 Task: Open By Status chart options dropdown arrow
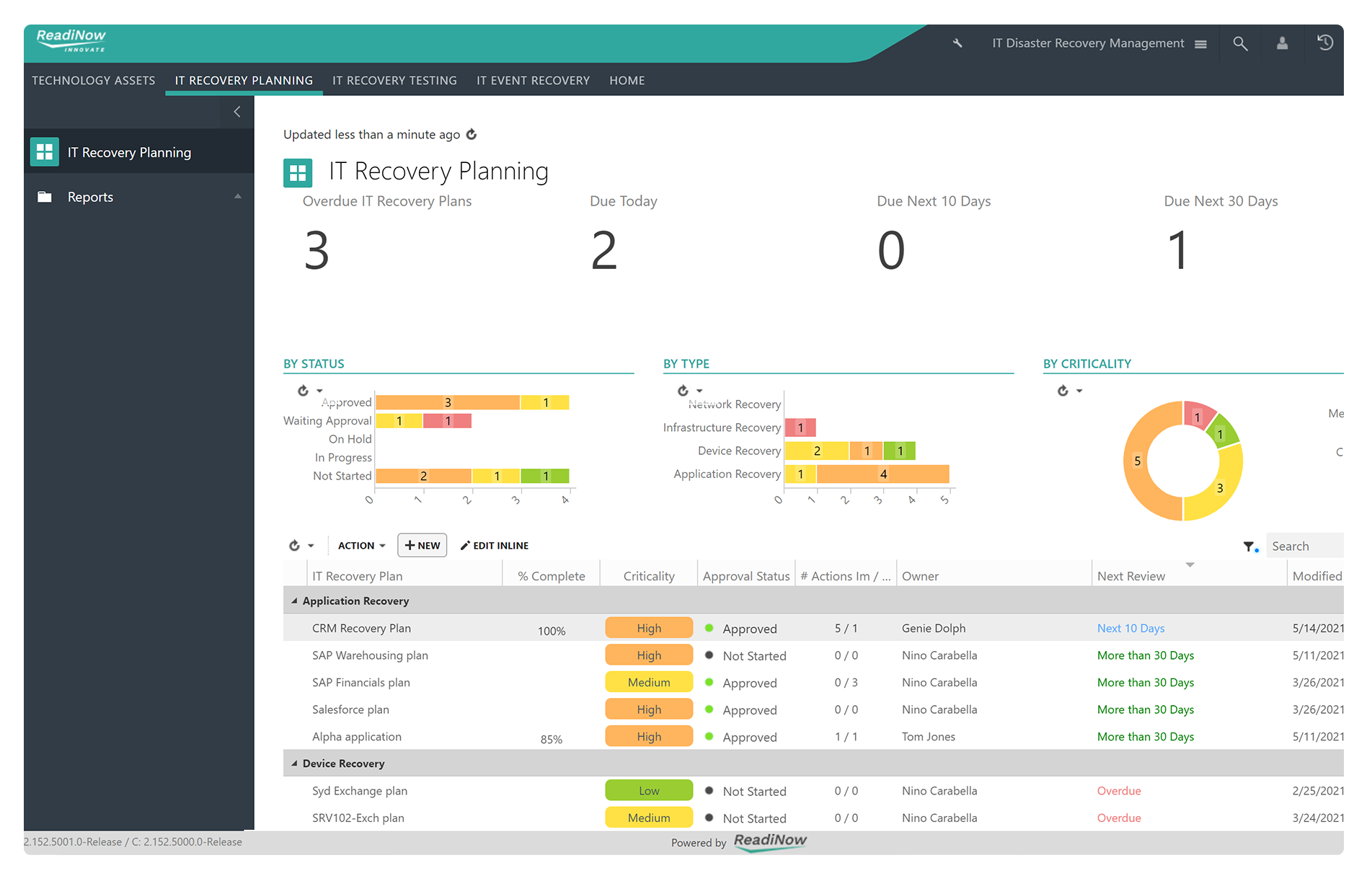319,391
